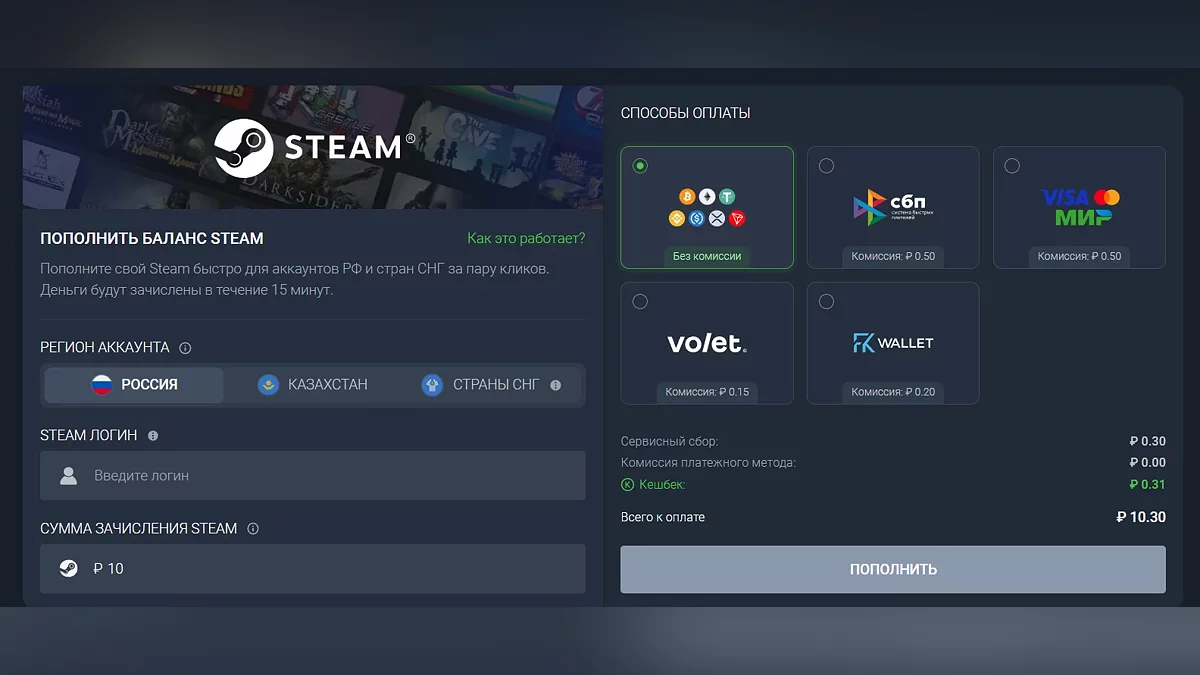Select the Volet radio button
Screen dimensions: 1200x675
(640, 302)
